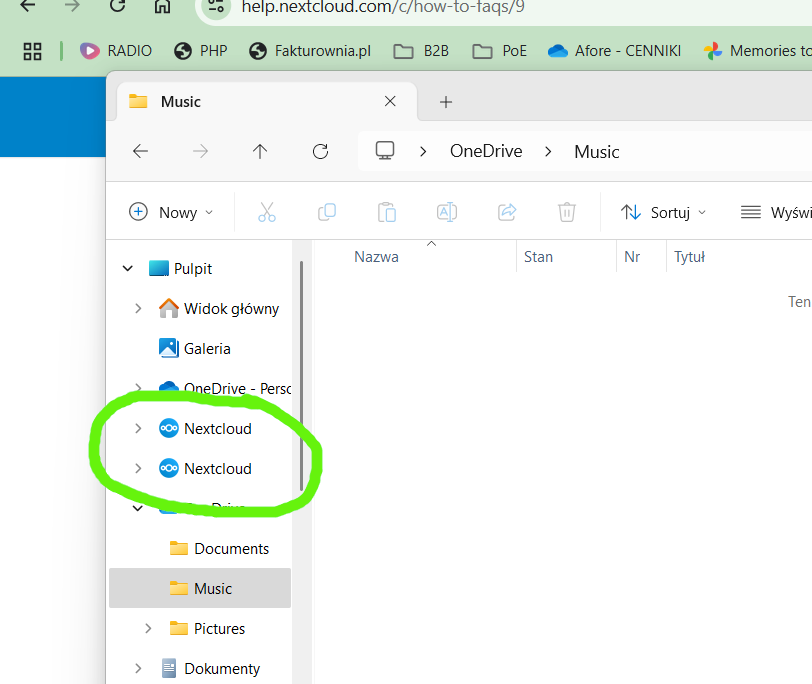Refresh the Explorer folder view
812x684 pixels.
point(320,151)
